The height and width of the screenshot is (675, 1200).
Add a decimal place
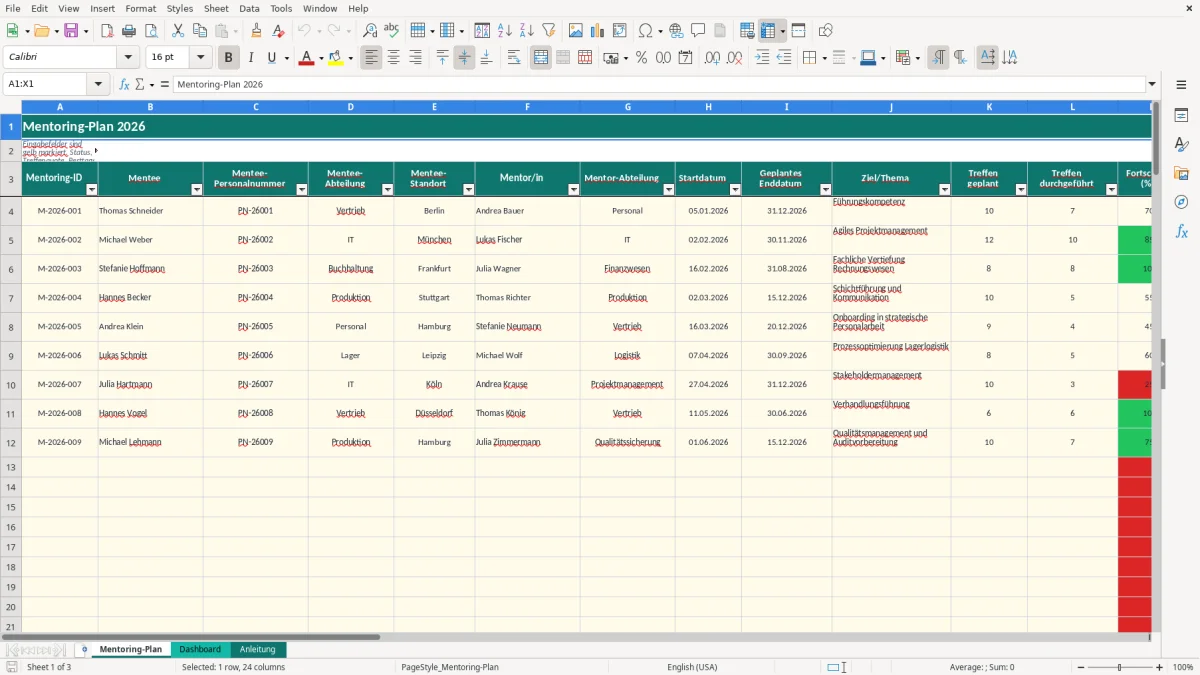click(712, 58)
